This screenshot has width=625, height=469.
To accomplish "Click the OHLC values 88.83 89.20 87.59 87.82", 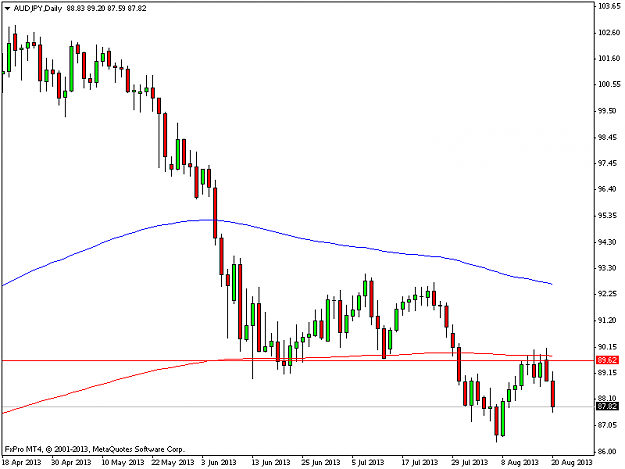I will (x=106, y=8).
